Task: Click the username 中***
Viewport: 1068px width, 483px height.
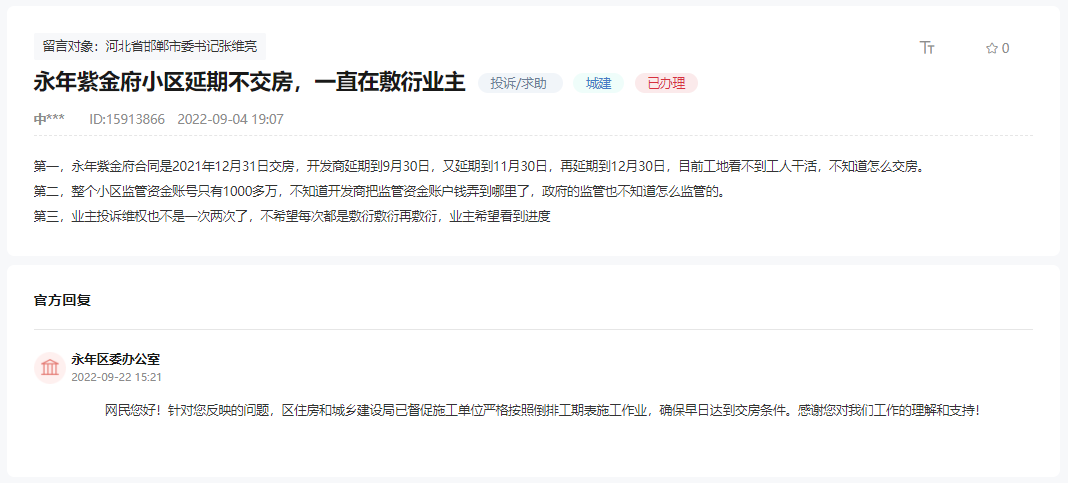Action: [x=50, y=119]
